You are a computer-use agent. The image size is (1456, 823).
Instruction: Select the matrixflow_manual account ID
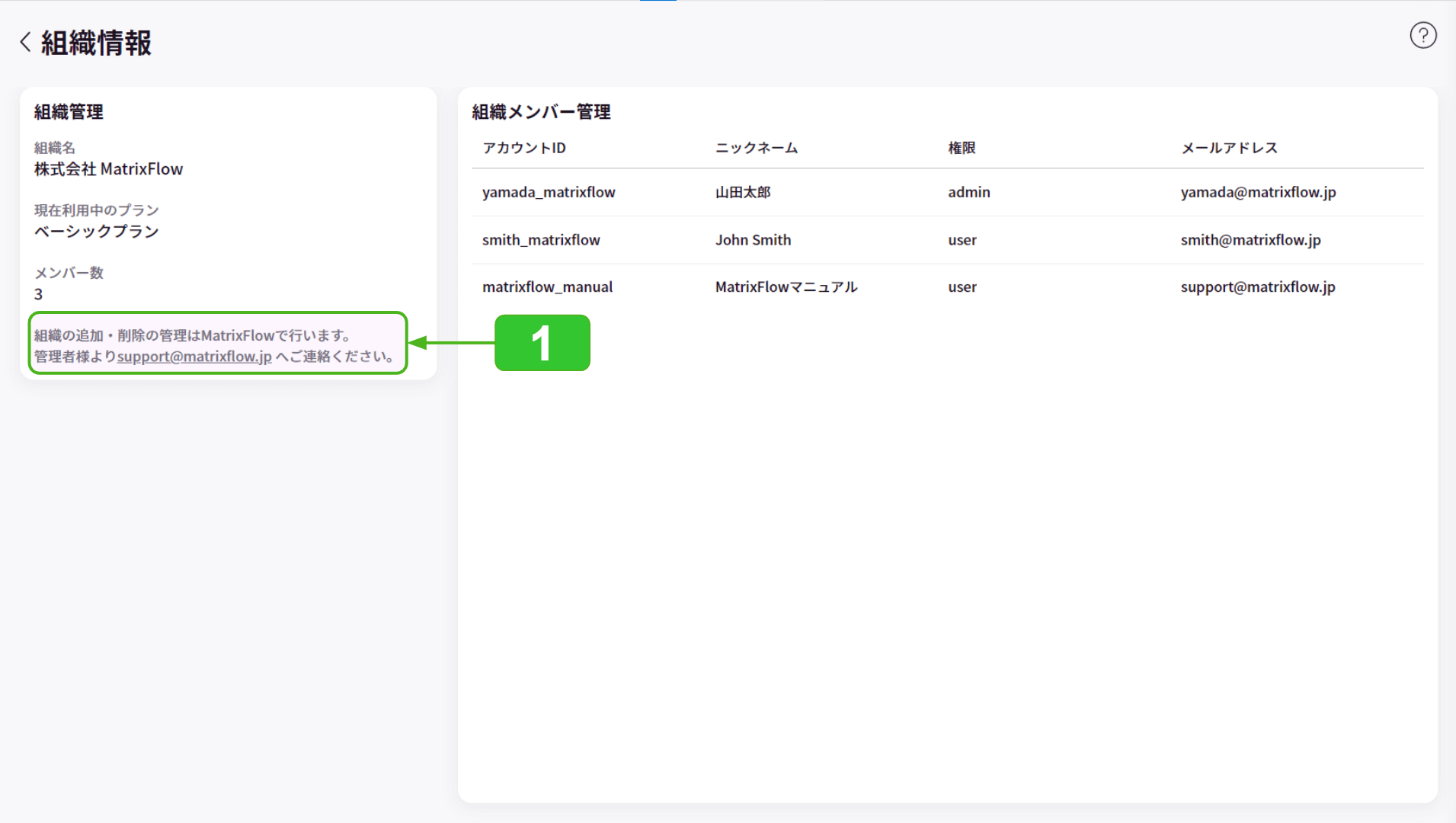(547, 287)
